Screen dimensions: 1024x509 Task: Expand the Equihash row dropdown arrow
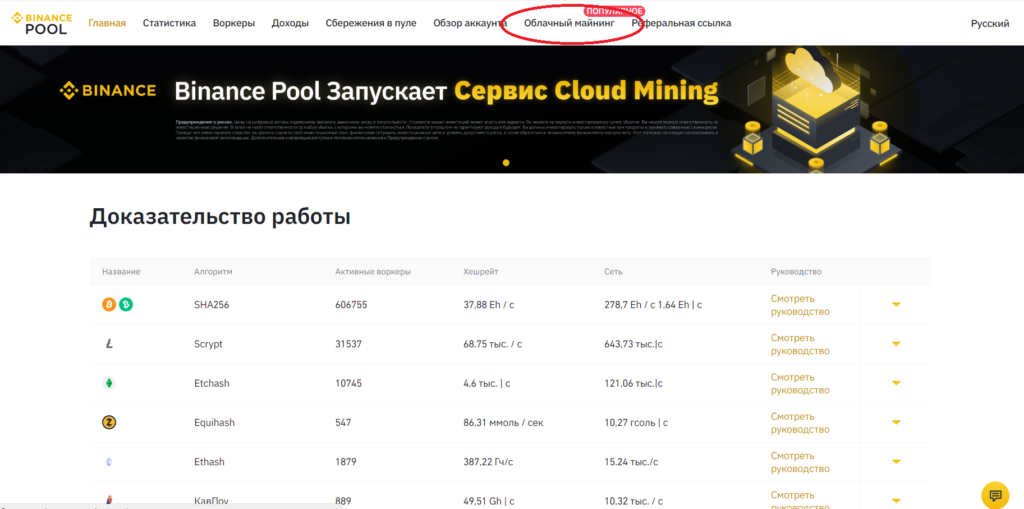click(x=896, y=423)
